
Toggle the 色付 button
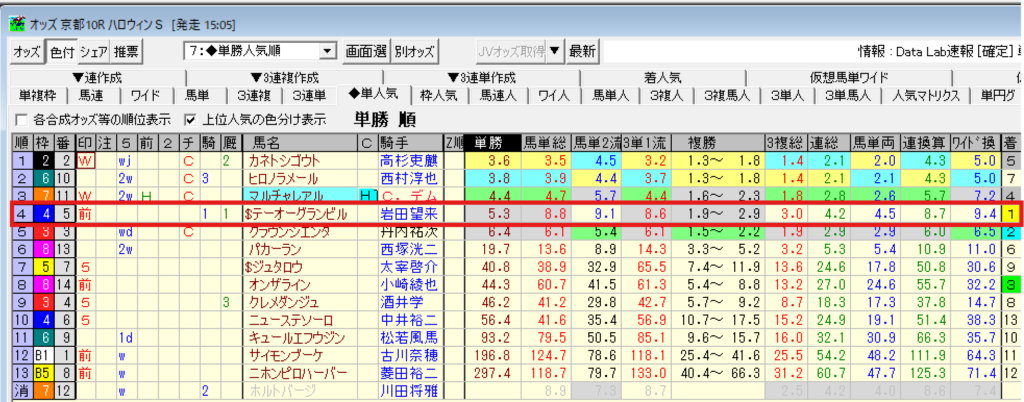tap(62, 51)
